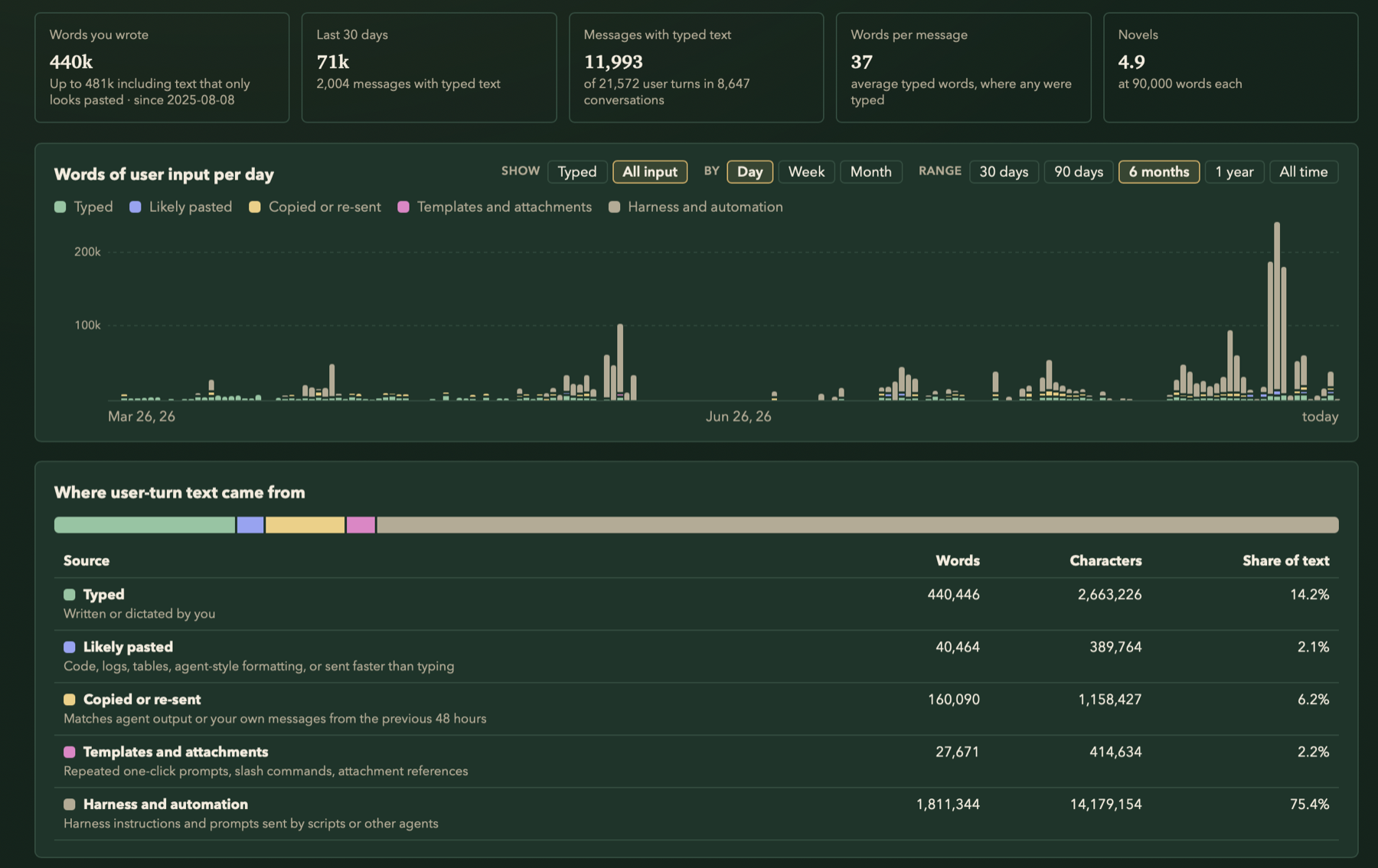Open the Last 30 days card
Viewport: 1378px width, 868px height.
[x=429, y=67]
